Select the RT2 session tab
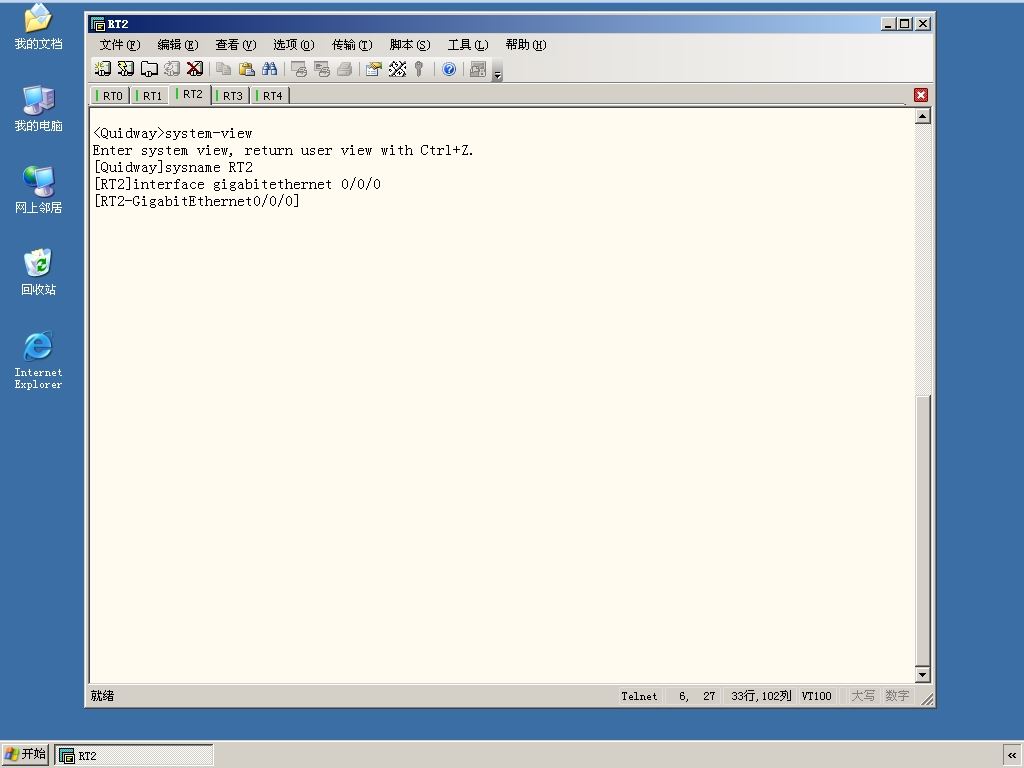 (x=190, y=94)
